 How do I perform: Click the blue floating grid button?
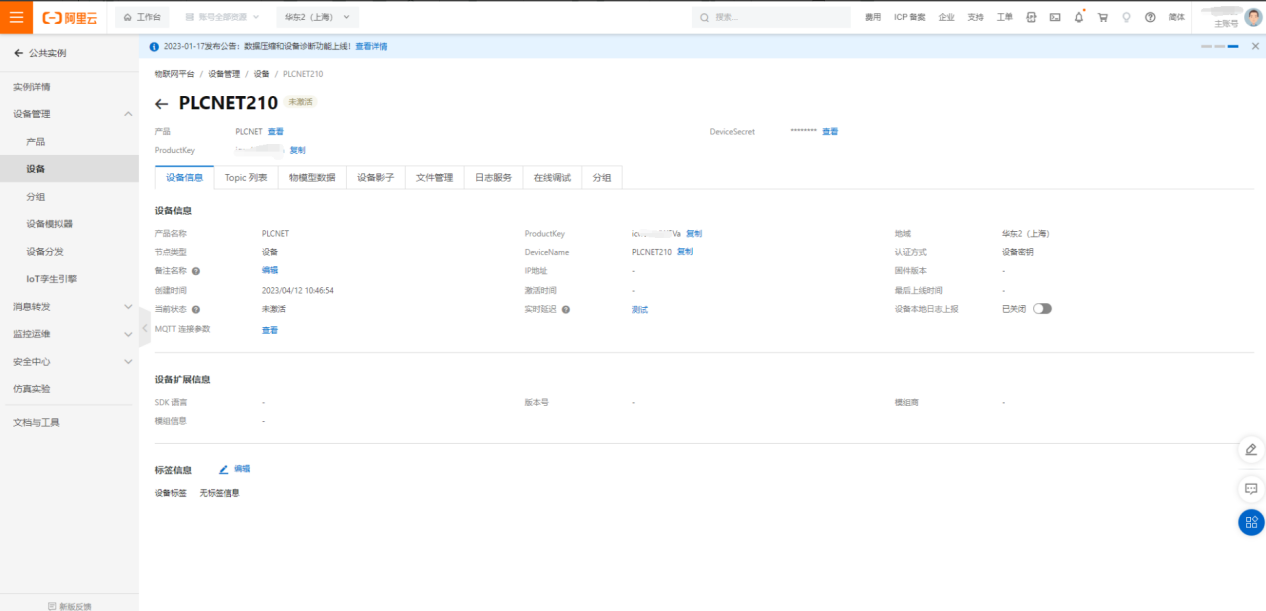[x=1251, y=522]
